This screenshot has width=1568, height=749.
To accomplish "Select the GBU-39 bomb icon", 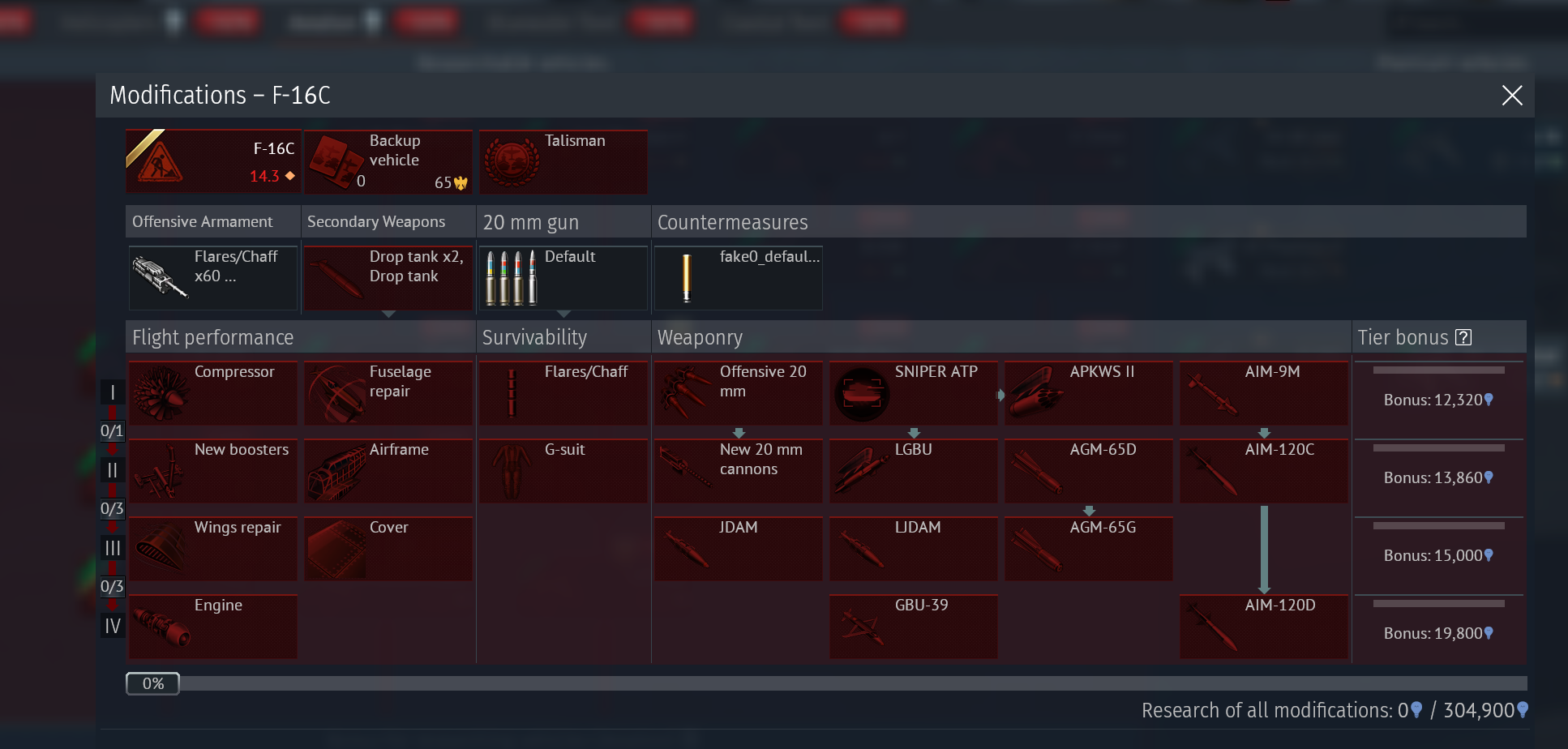I will tap(862, 627).
